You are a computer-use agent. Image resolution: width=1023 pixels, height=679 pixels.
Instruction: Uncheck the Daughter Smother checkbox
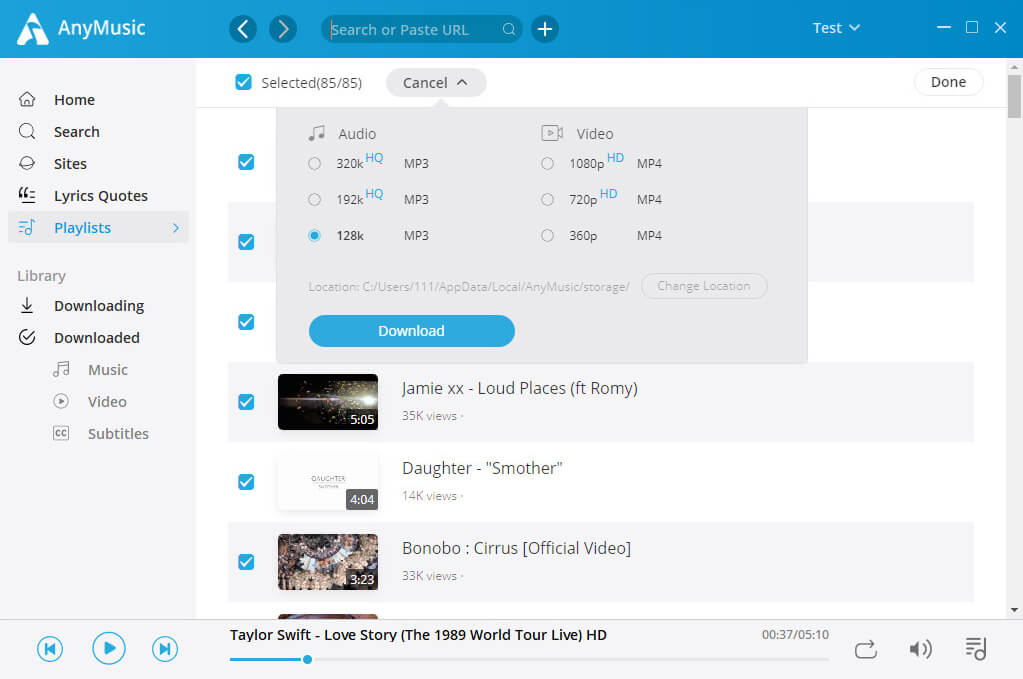point(246,482)
